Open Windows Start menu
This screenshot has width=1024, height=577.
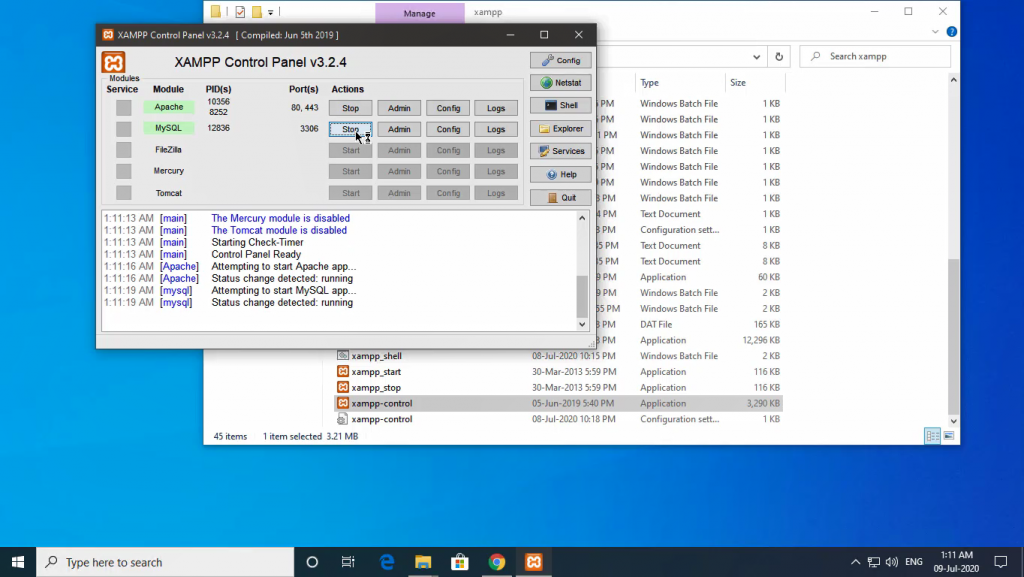(18, 562)
